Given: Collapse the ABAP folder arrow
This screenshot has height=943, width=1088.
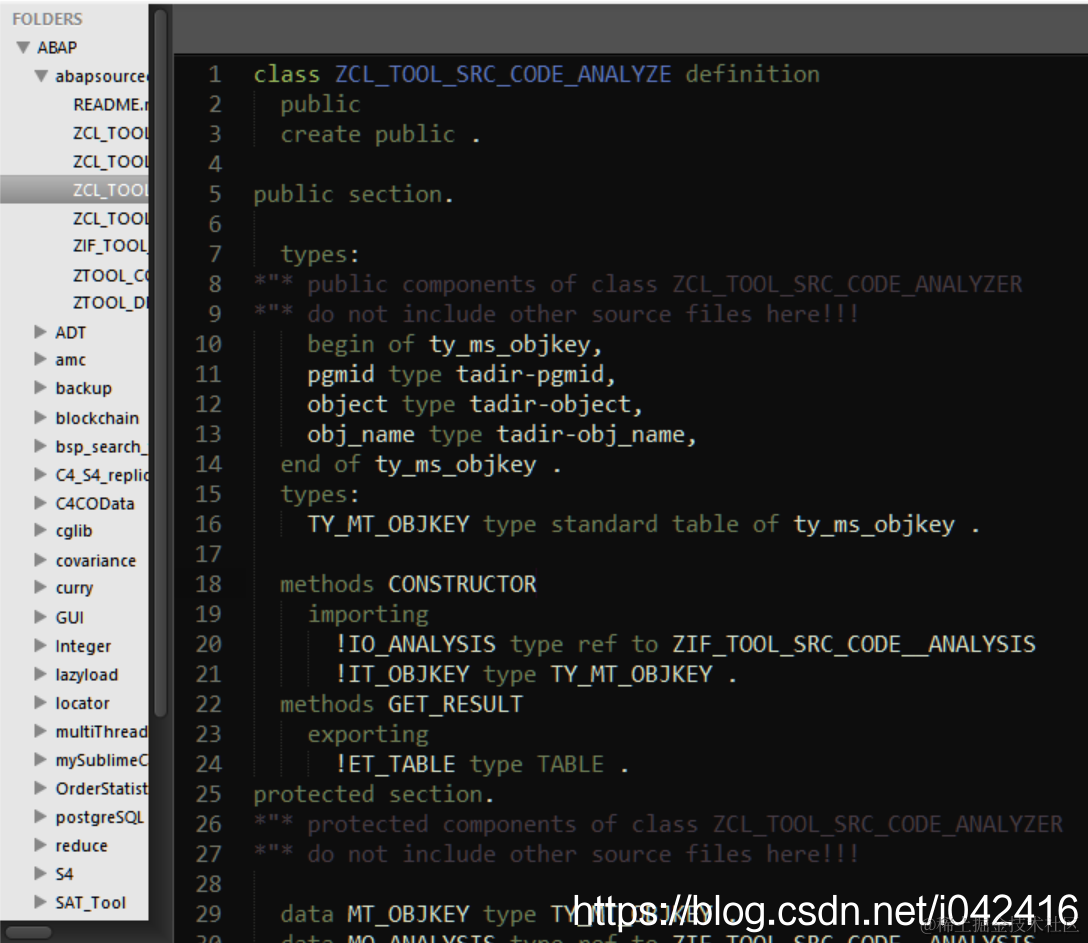Looking at the screenshot, I should (x=24, y=47).
